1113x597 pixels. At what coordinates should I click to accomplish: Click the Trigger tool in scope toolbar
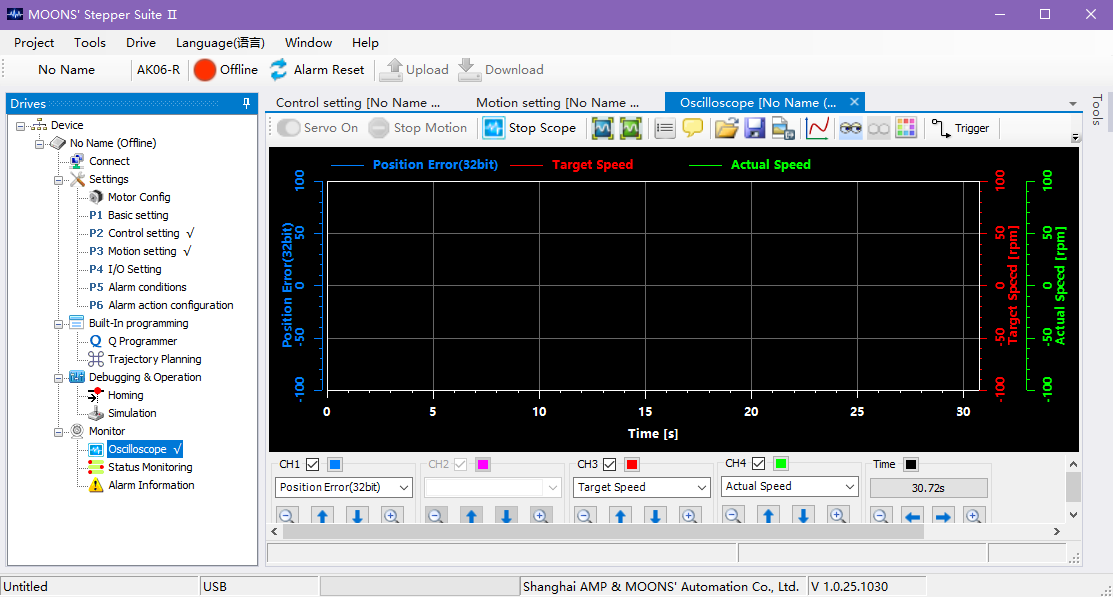click(x=960, y=128)
